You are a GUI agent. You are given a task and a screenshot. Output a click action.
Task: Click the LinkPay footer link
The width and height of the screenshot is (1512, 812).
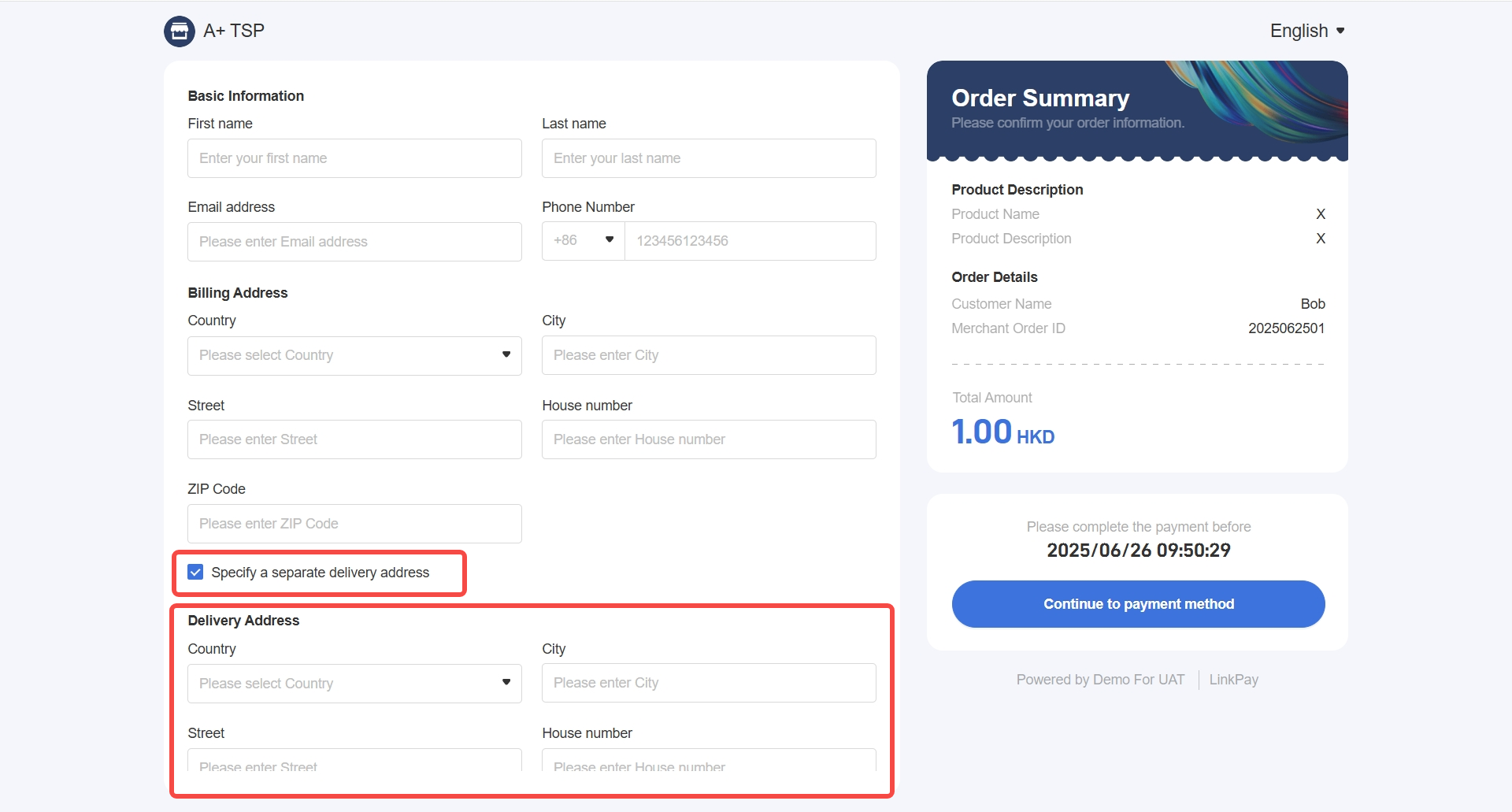1233,680
